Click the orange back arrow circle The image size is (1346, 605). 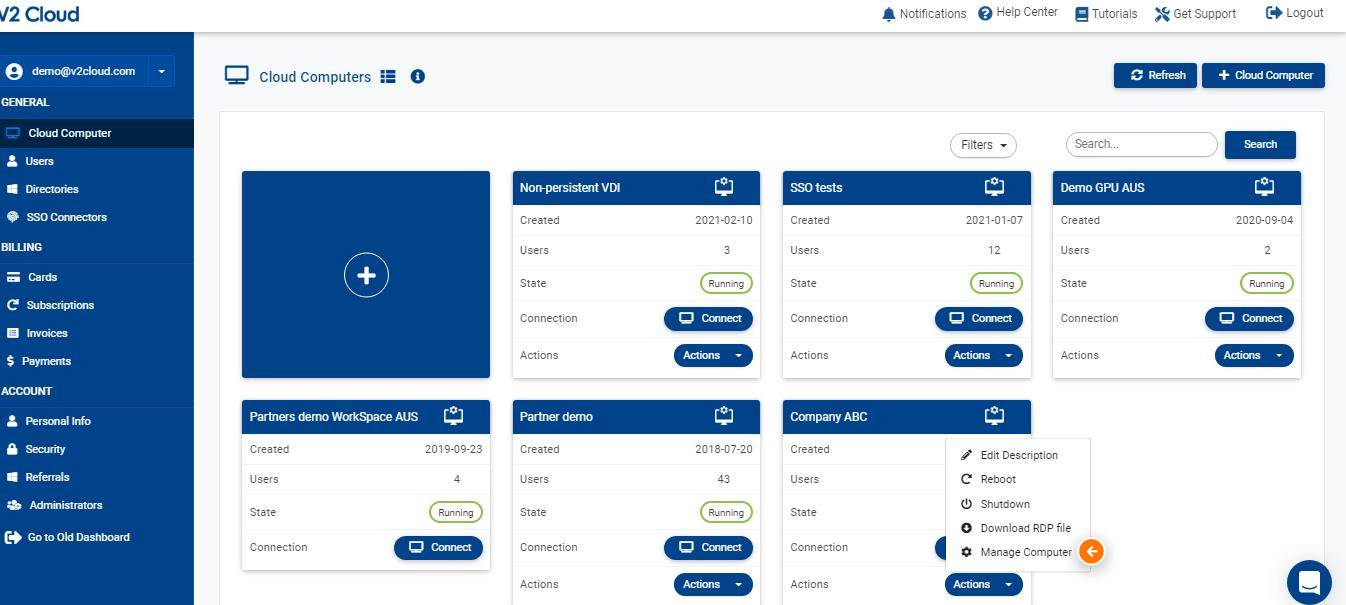point(1092,551)
